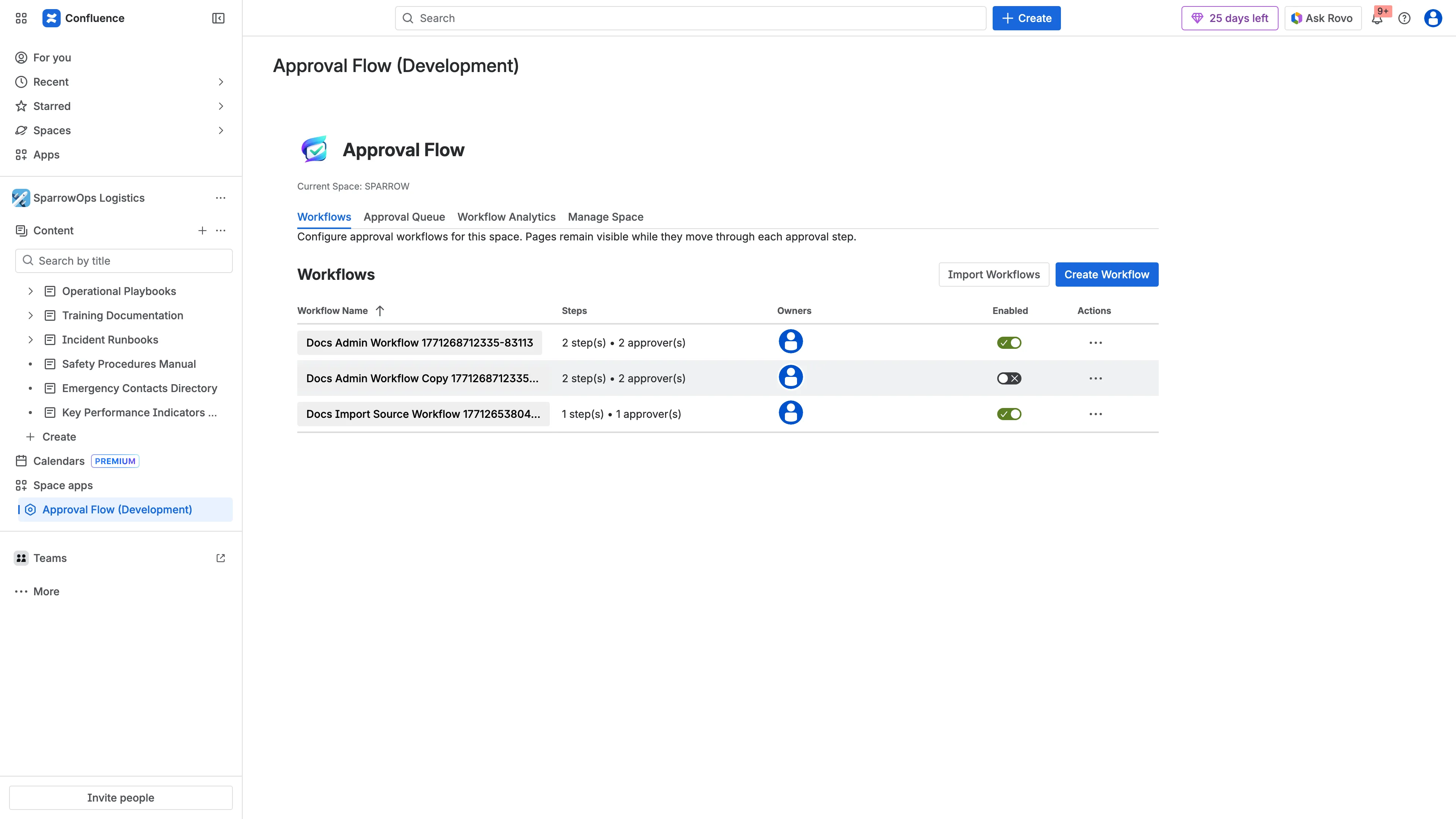
Task: Click the help question mark icon
Action: coord(1404,18)
